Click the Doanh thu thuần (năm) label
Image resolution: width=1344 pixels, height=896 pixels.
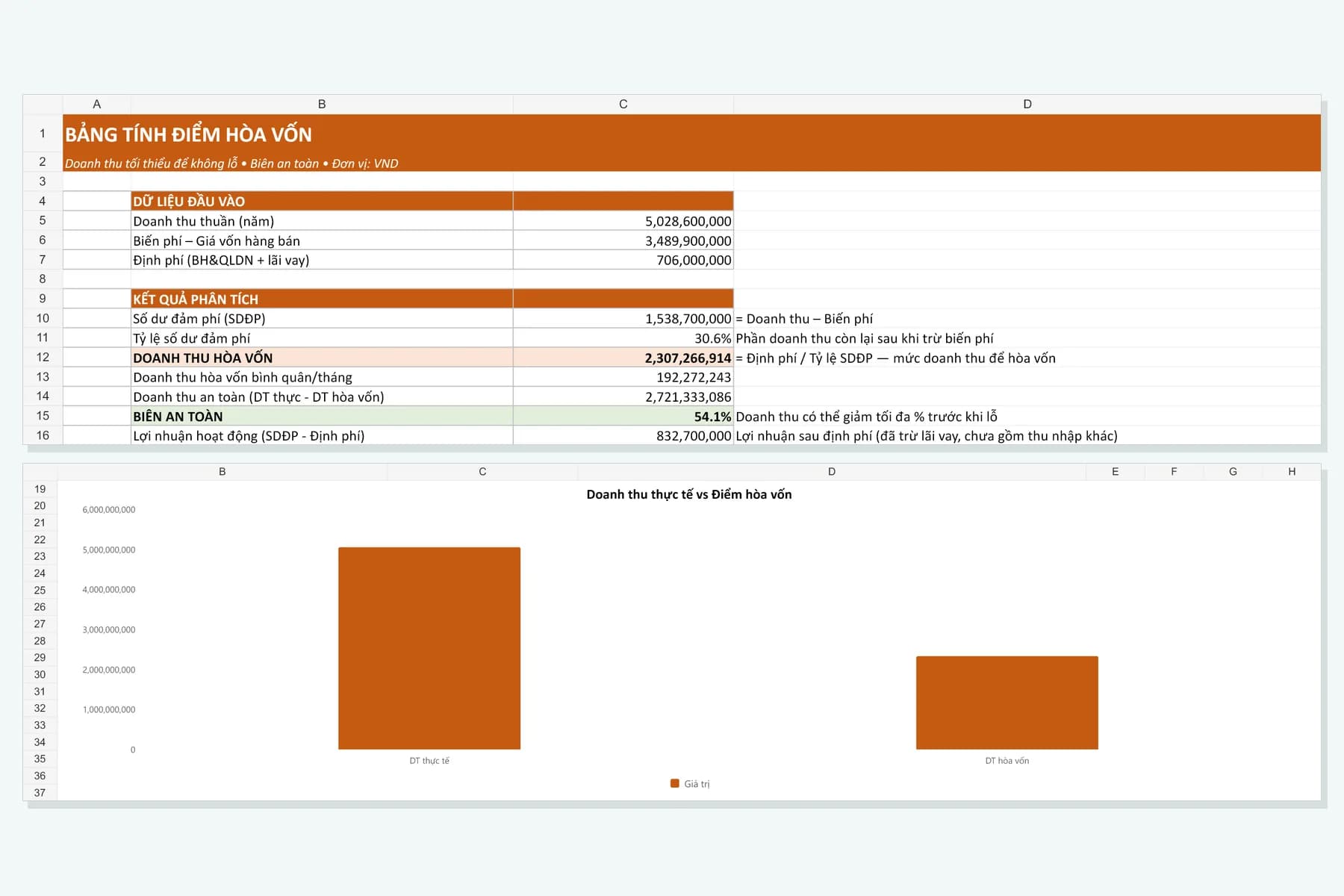[322, 221]
